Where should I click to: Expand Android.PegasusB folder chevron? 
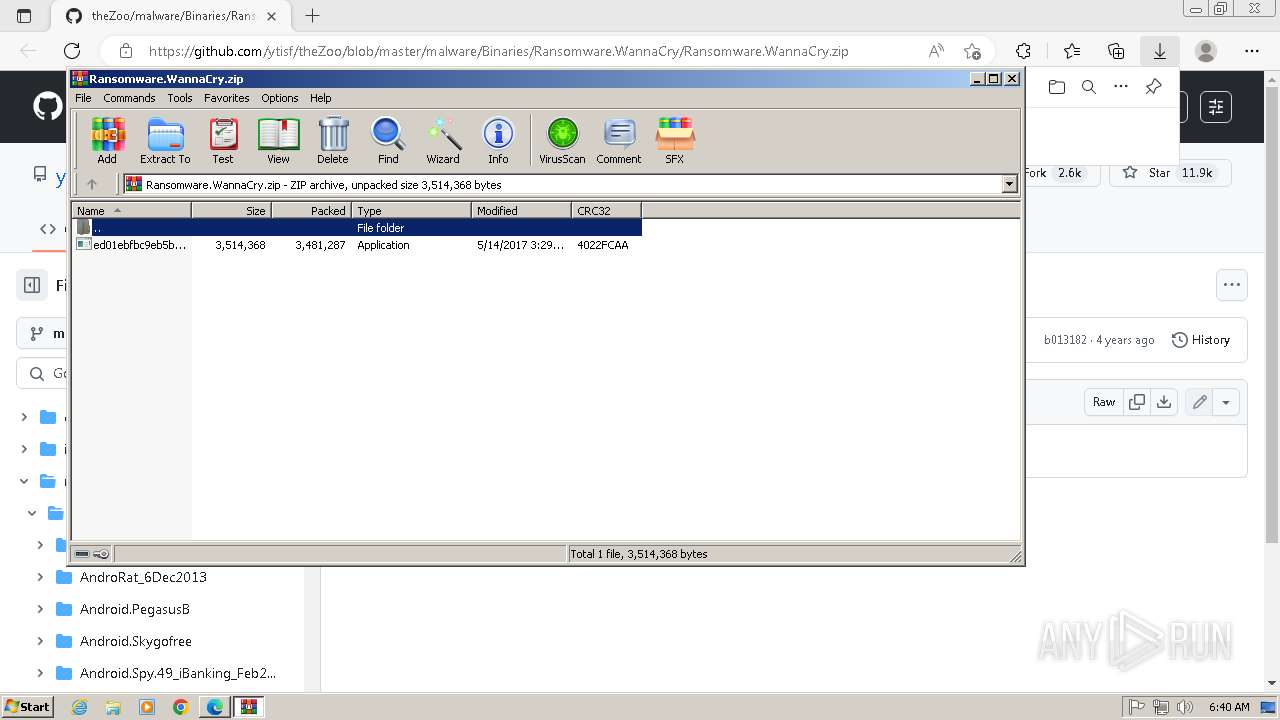[x=40, y=609]
